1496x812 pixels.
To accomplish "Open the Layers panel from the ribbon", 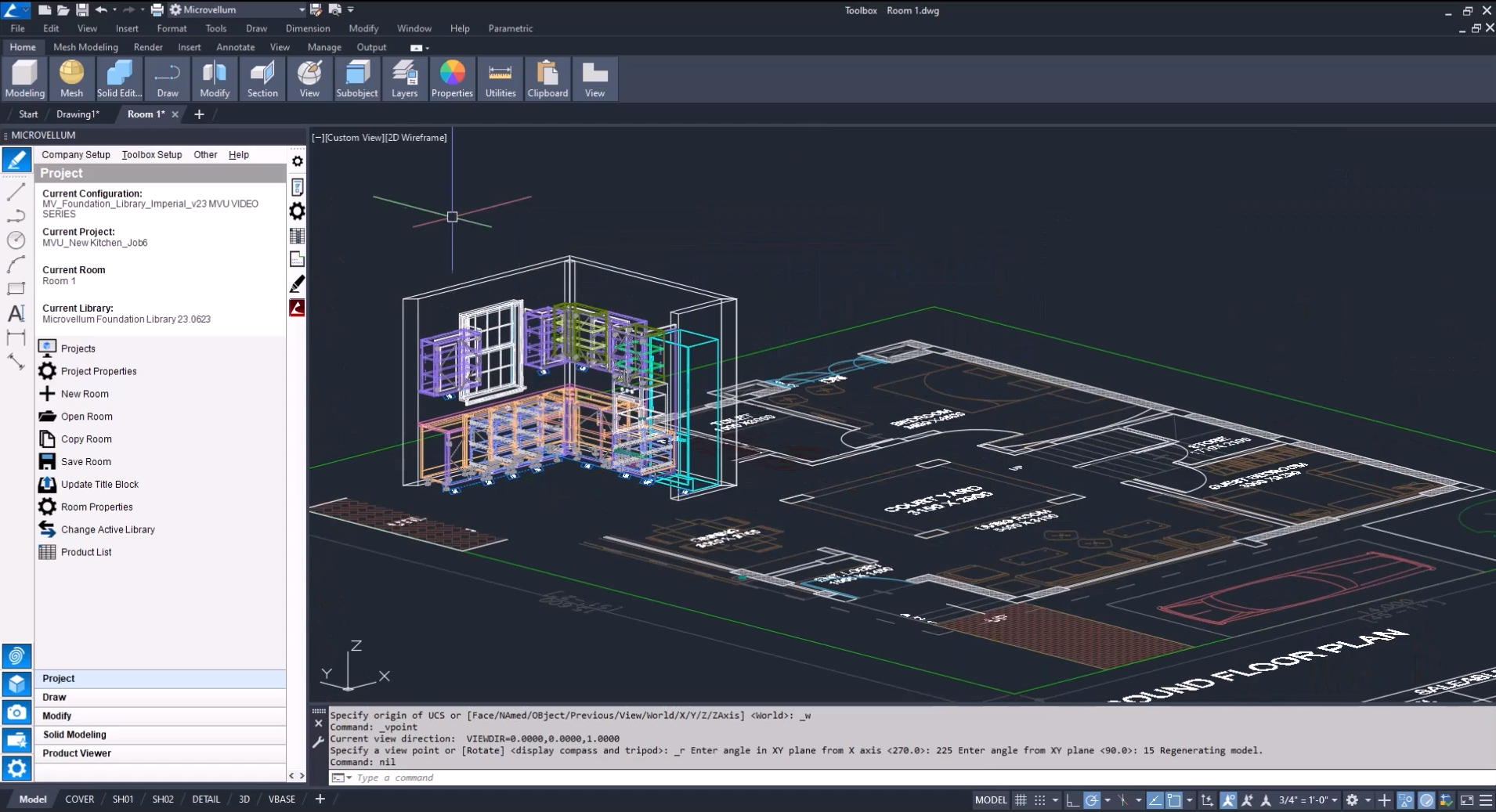I will pos(405,78).
